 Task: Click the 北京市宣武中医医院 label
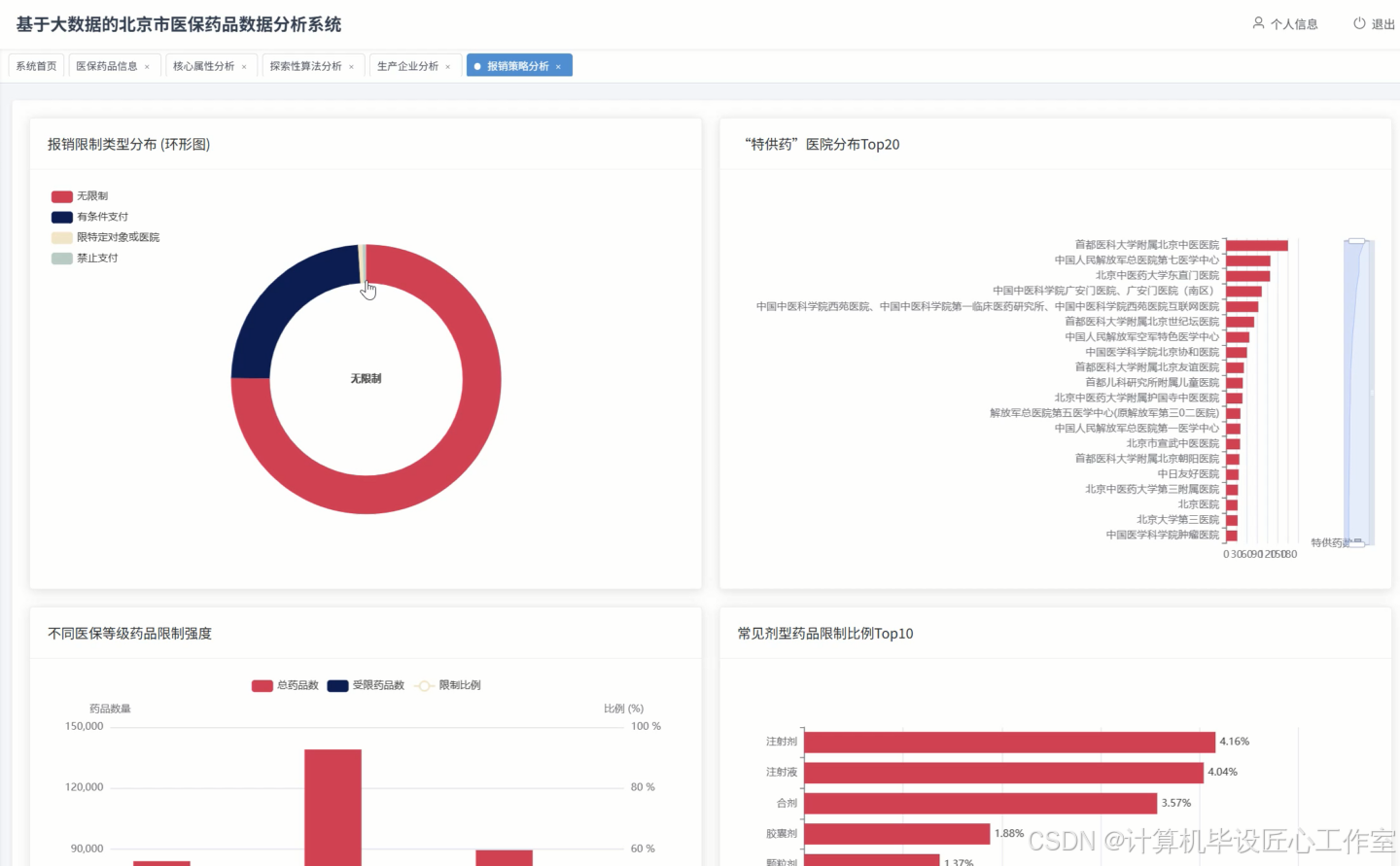[x=1172, y=443]
